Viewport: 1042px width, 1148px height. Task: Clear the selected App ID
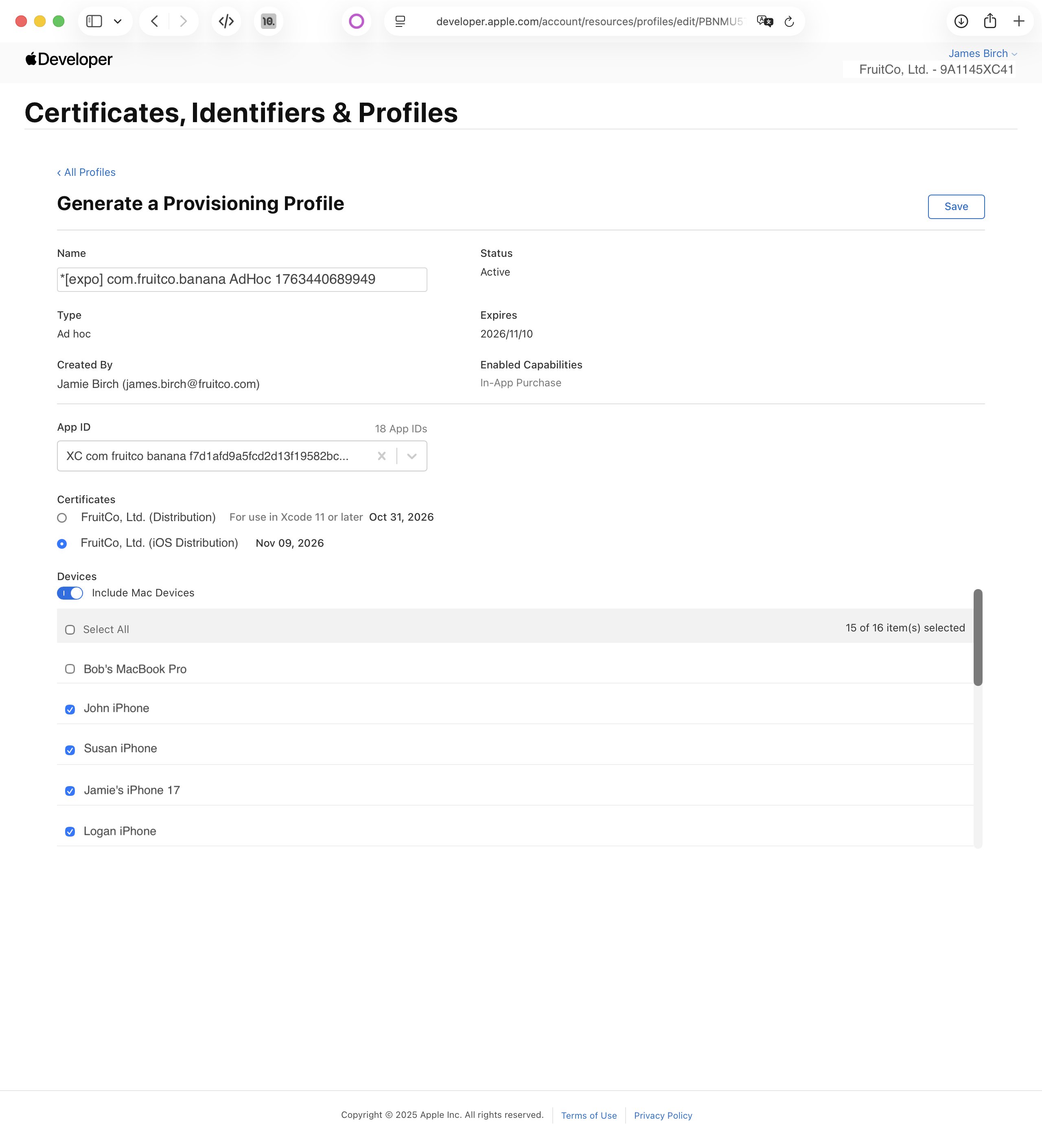click(381, 456)
